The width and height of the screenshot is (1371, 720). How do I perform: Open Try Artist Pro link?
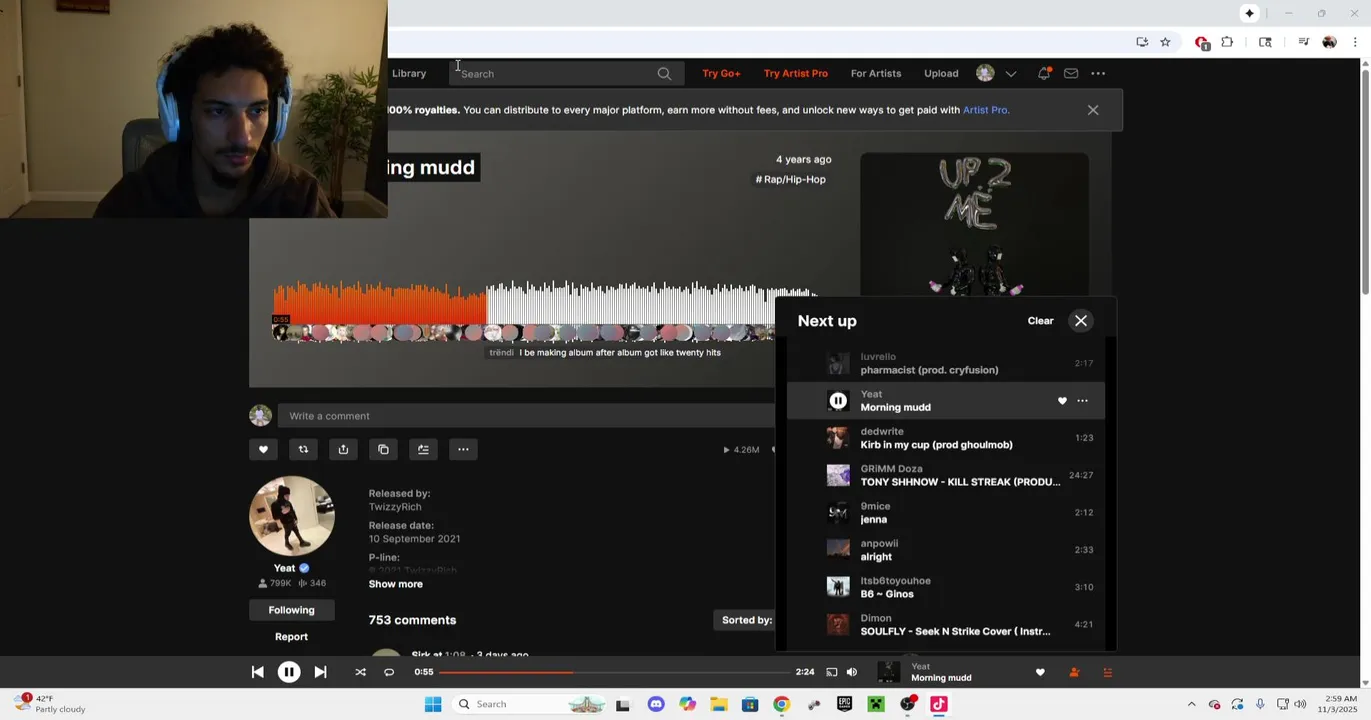[x=796, y=73]
